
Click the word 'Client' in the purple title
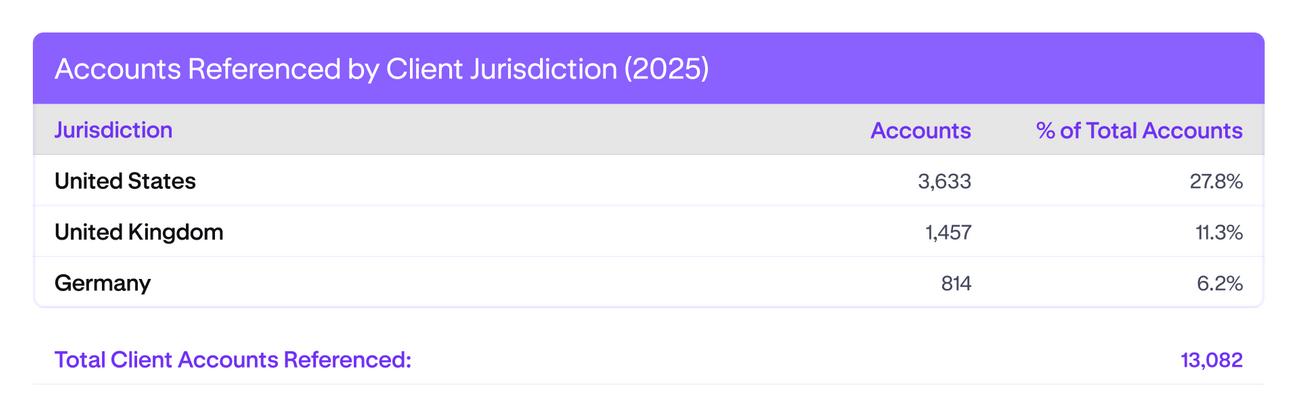click(423, 70)
